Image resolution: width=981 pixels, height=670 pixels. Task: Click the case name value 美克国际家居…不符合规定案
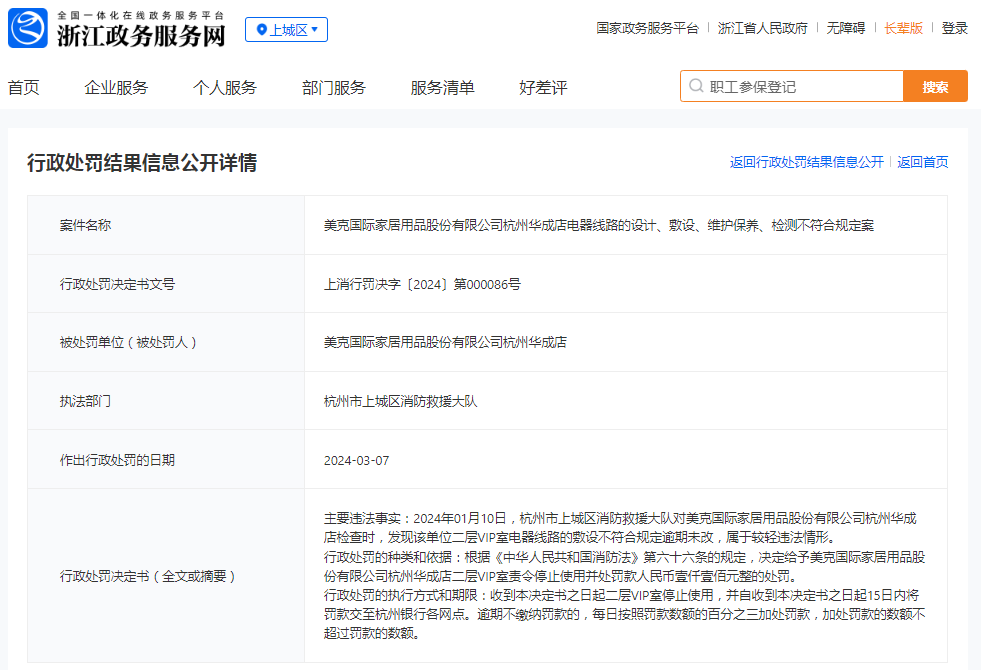pos(599,225)
